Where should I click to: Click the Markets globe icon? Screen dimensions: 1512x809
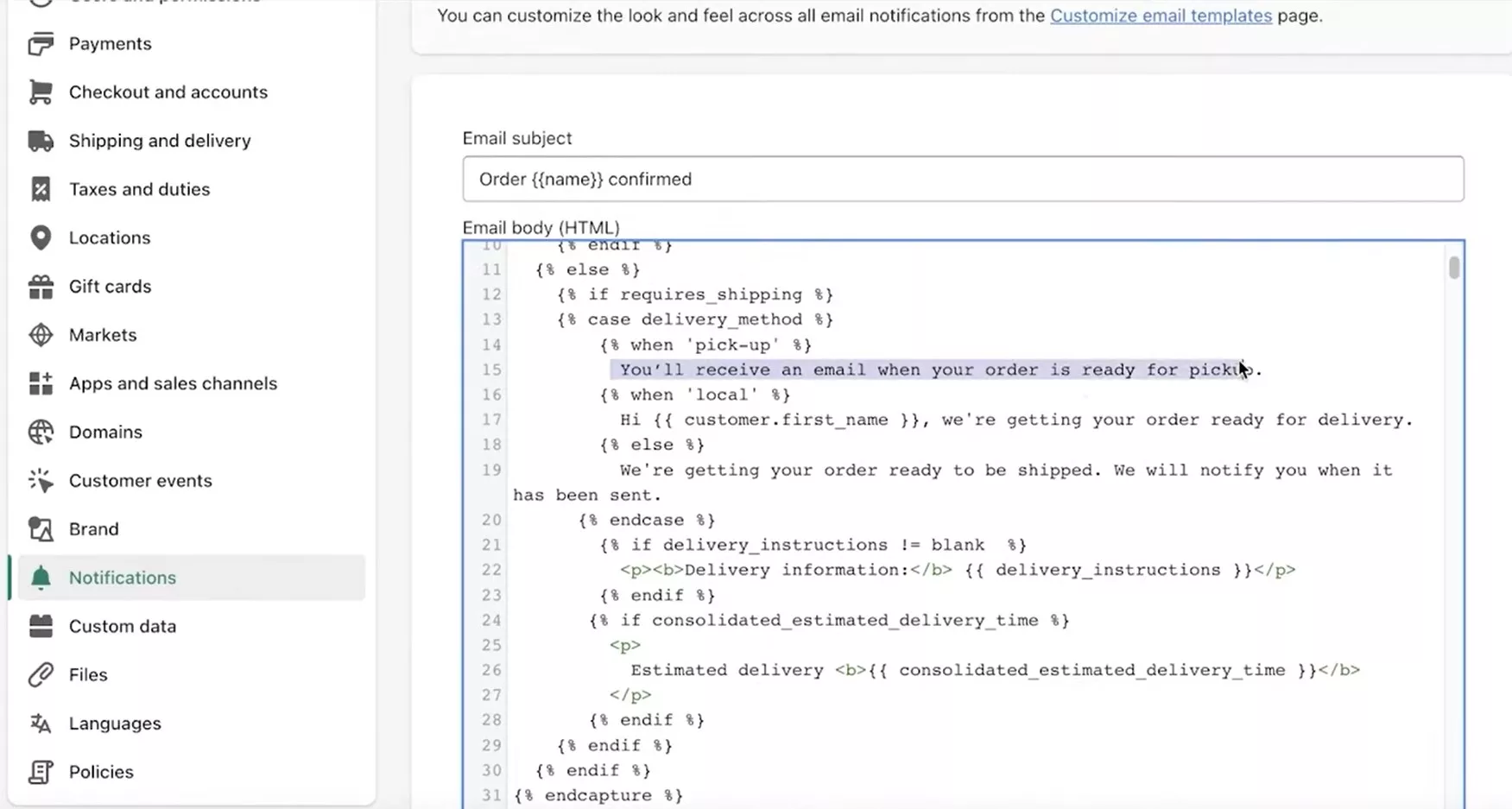click(41, 335)
